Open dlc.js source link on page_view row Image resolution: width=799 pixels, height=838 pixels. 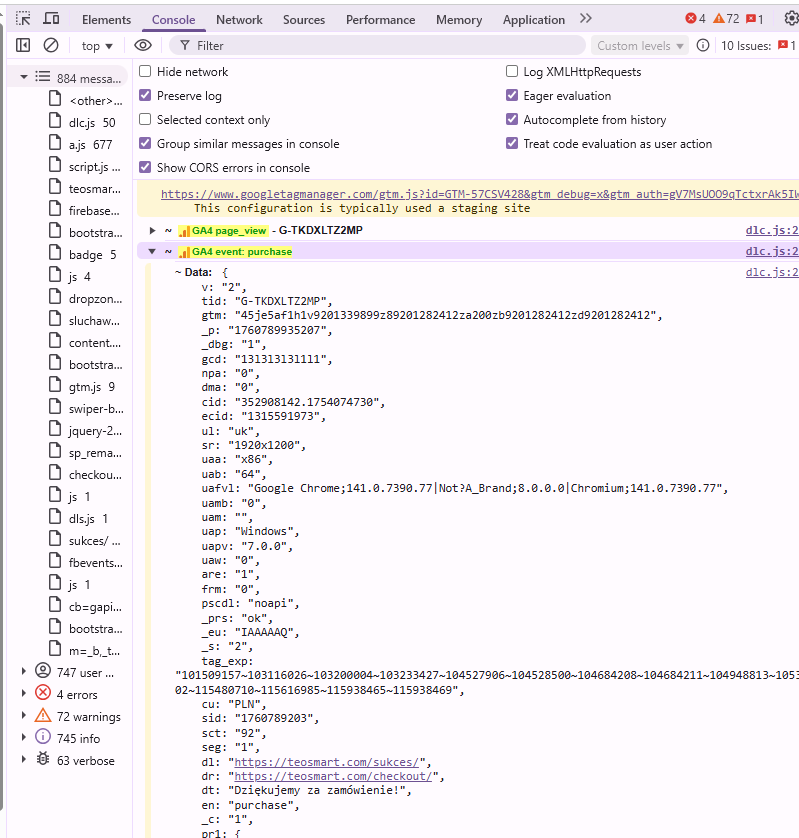[x=772, y=230]
